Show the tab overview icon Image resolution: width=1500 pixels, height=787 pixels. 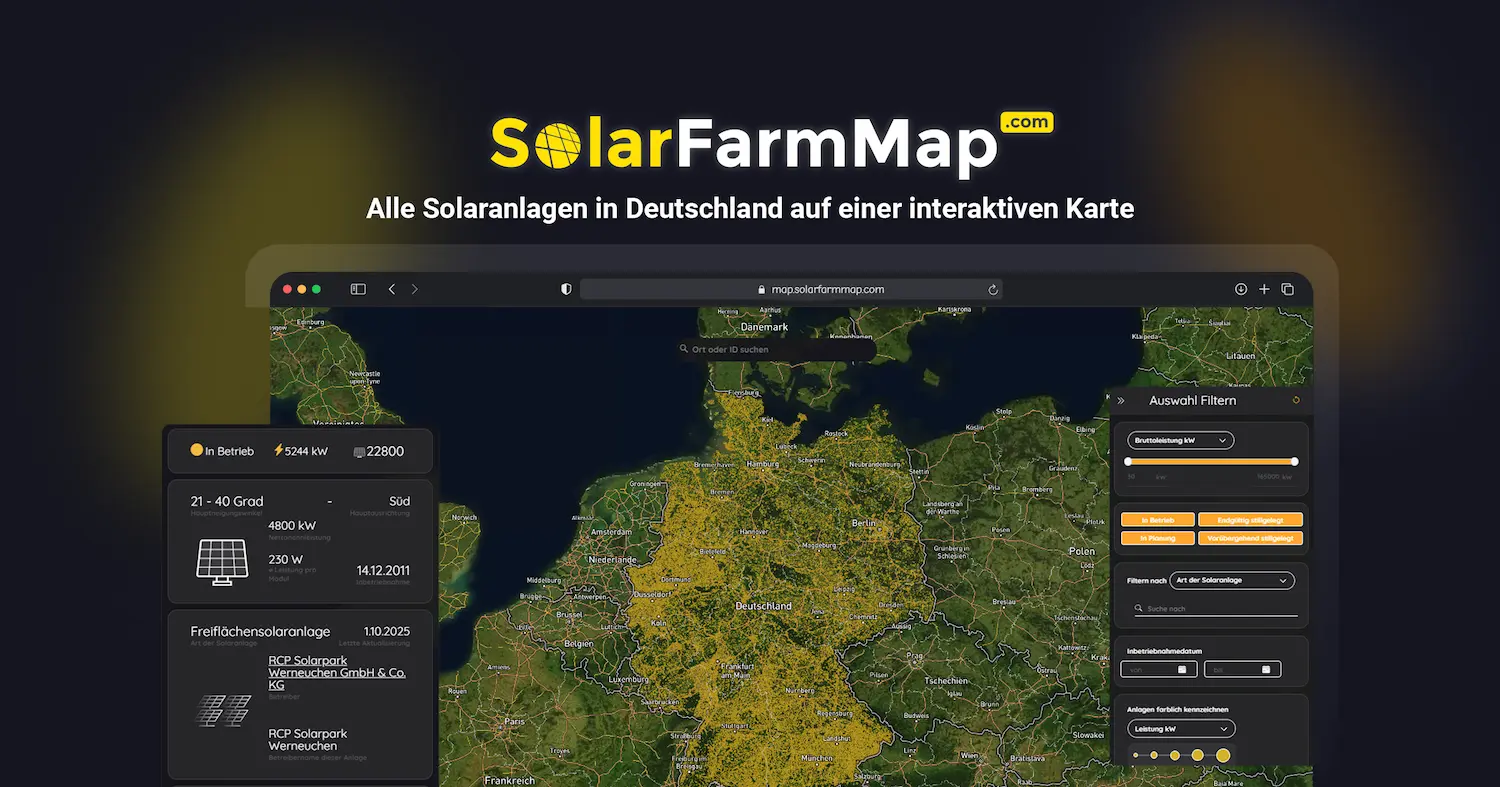click(1288, 289)
